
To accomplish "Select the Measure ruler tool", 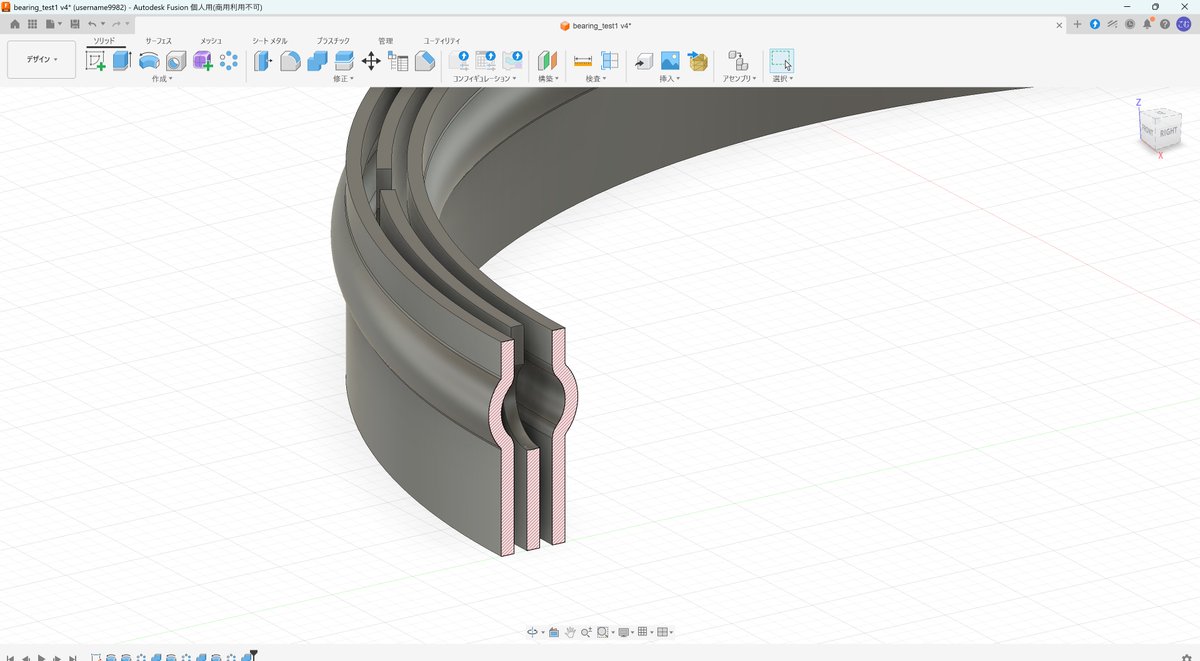I will pyautogui.click(x=583, y=61).
